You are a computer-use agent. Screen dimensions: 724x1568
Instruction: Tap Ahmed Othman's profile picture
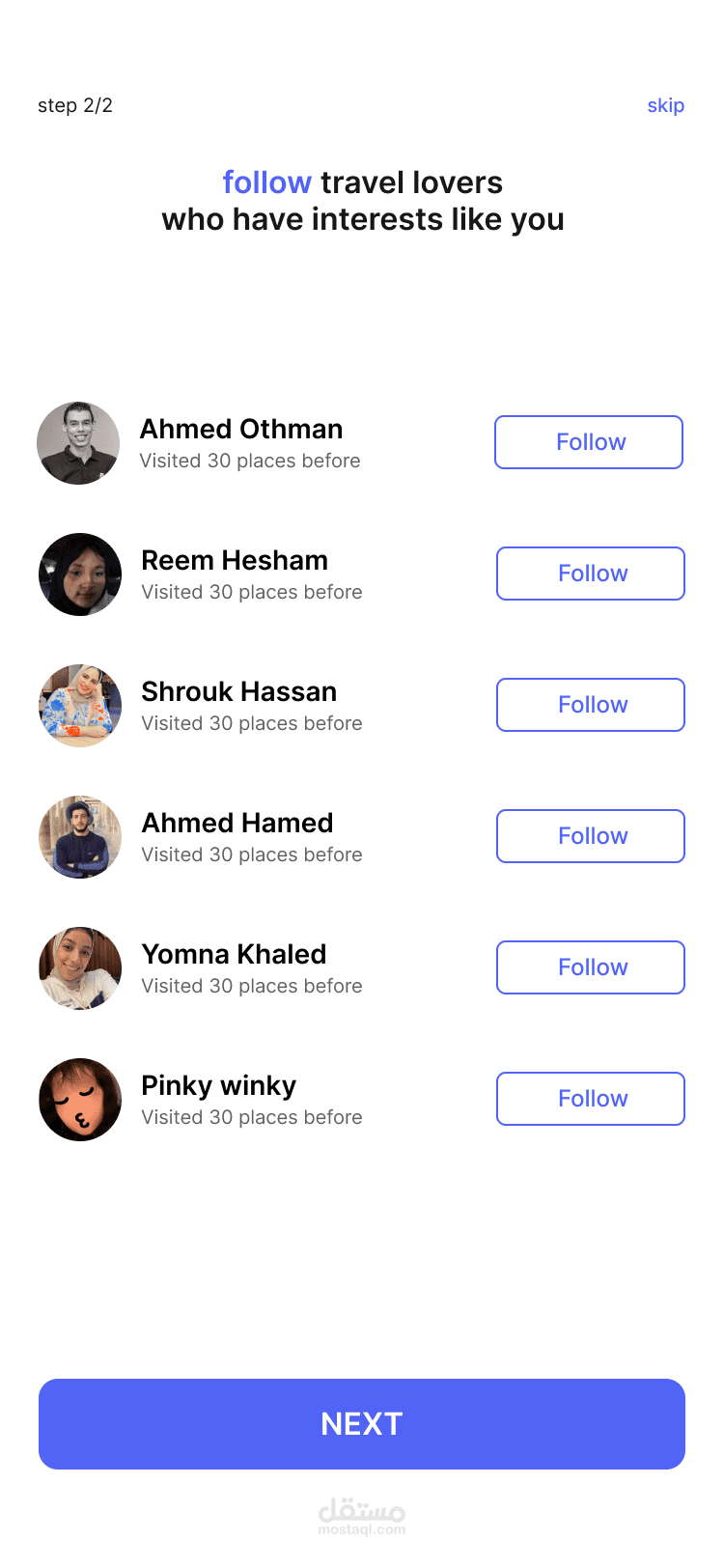click(x=78, y=443)
